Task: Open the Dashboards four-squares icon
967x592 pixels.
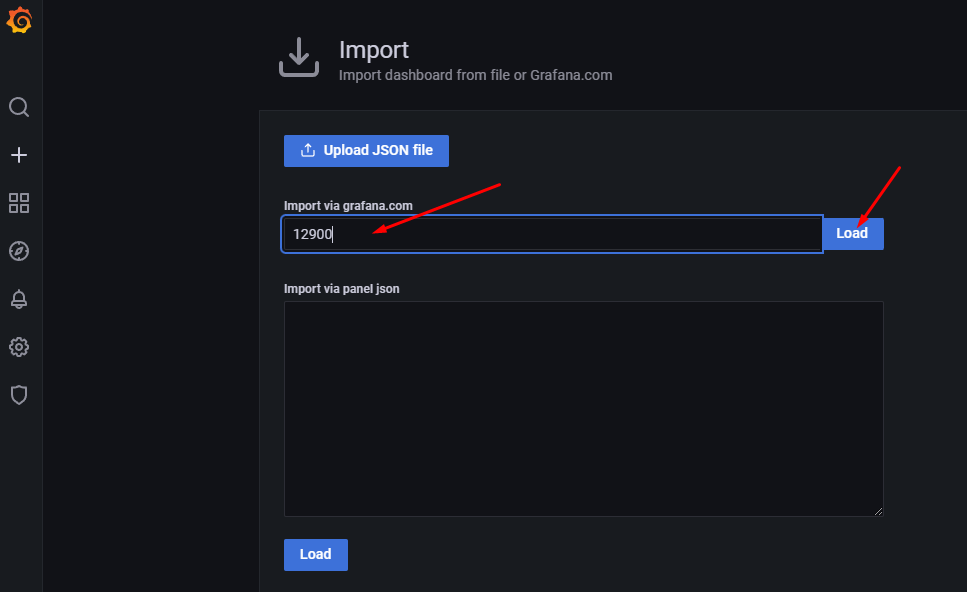Action: tap(19, 203)
